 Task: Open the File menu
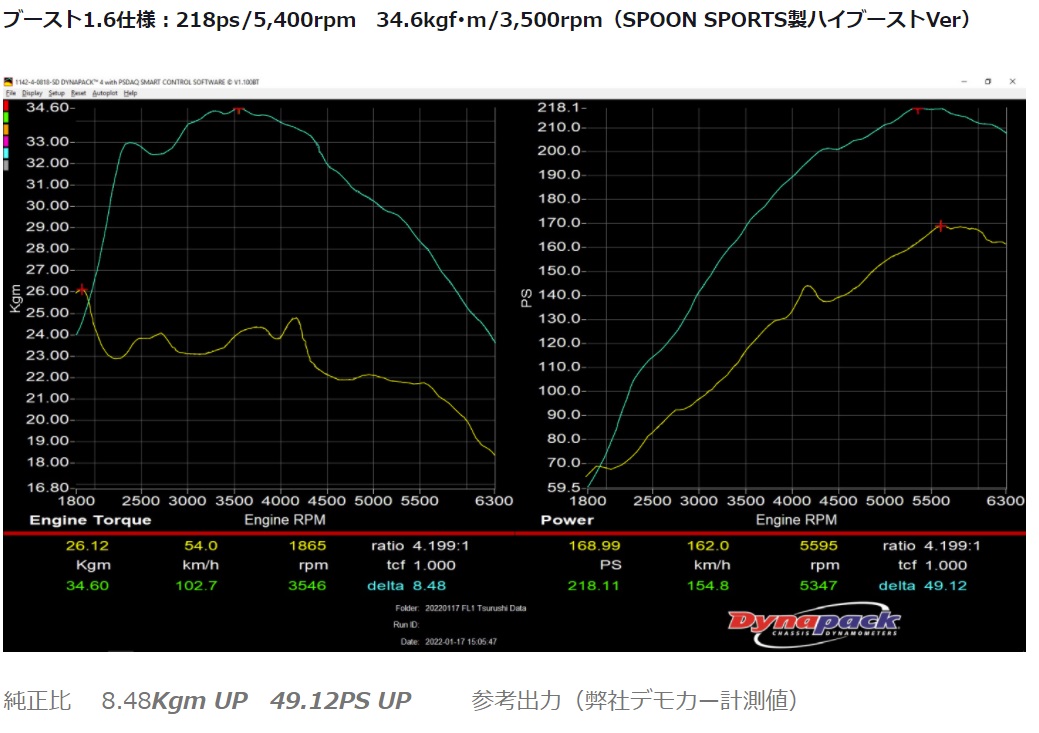[x=10, y=93]
